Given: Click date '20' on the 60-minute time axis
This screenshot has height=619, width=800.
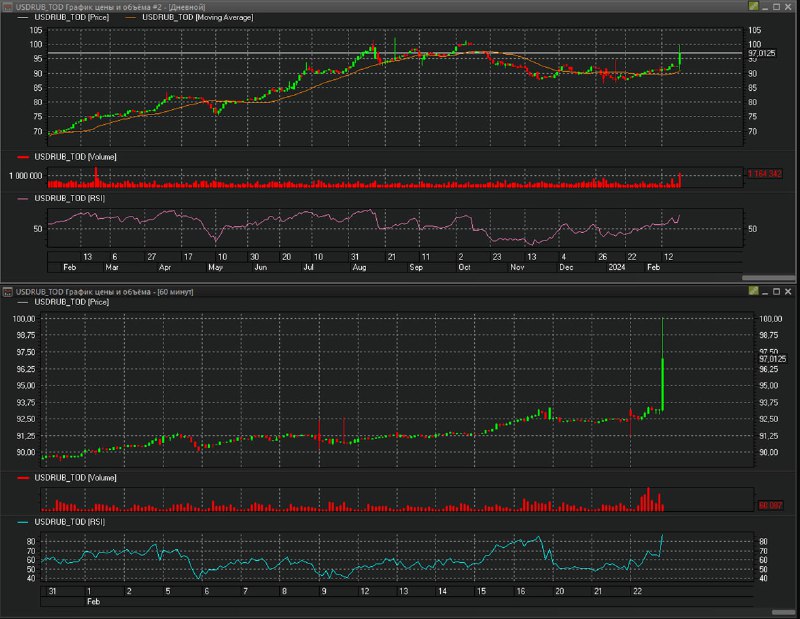Looking at the screenshot, I should pos(560,591).
